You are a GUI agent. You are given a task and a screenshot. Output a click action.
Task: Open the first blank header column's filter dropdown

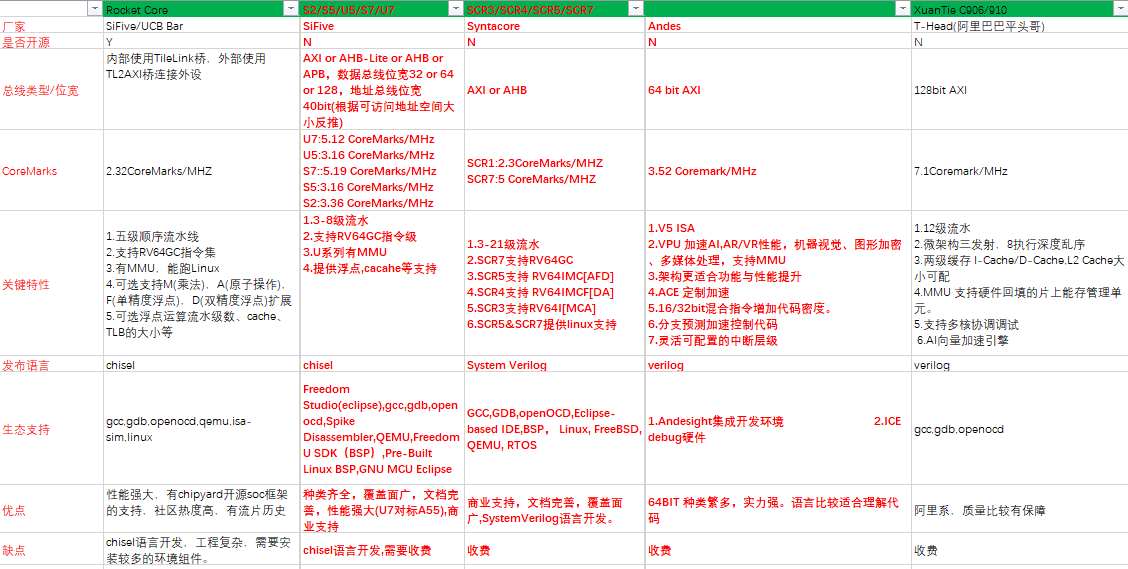point(94,9)
